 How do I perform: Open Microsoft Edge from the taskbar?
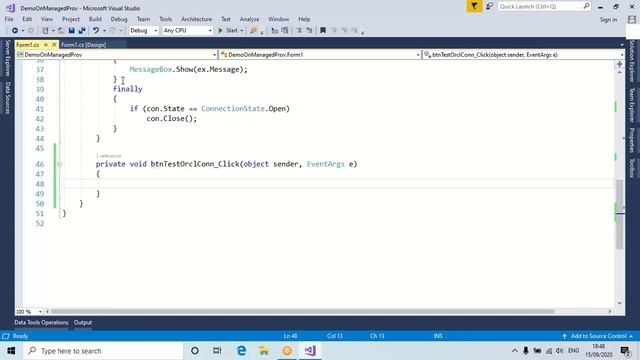pyautogui.click(x=241, y=350)
